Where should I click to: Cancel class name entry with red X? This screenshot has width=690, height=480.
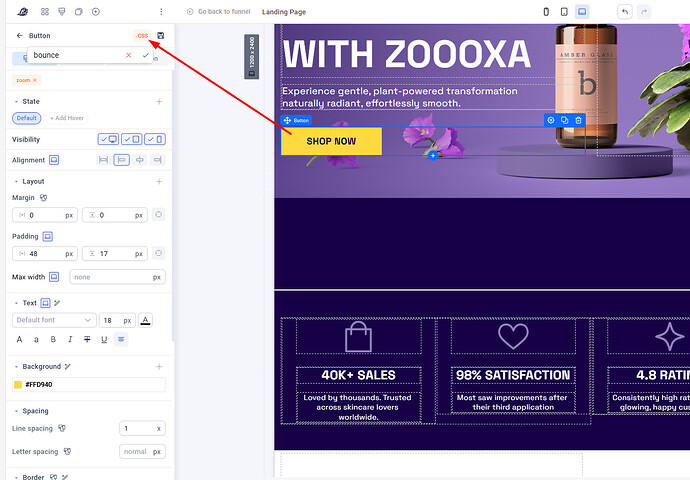128,55
